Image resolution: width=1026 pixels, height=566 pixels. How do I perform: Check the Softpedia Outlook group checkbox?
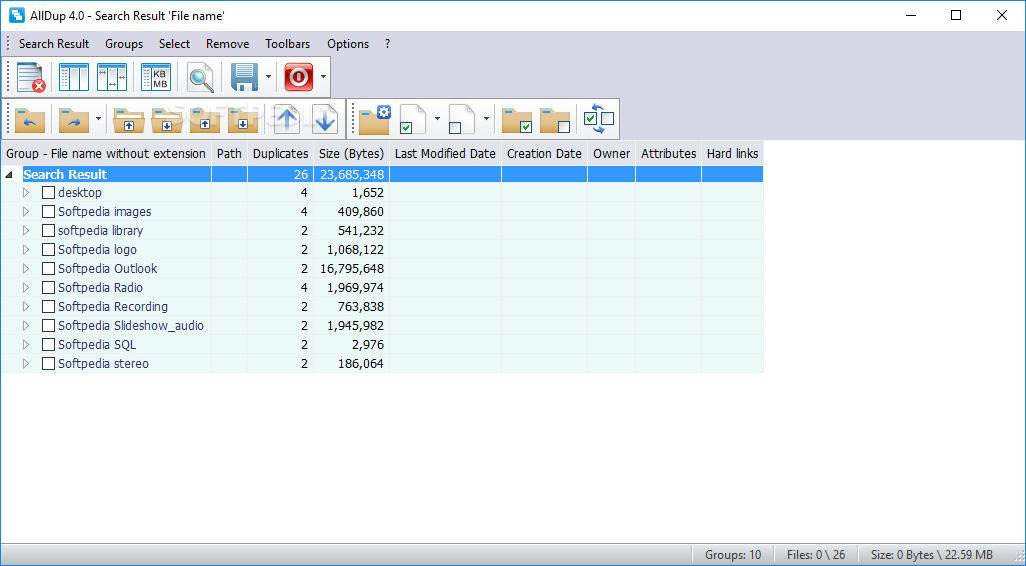[48, 268]
